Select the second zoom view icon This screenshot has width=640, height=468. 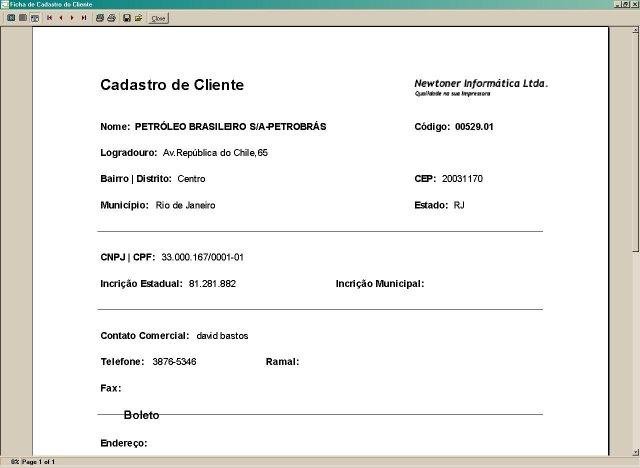(23, 18)
